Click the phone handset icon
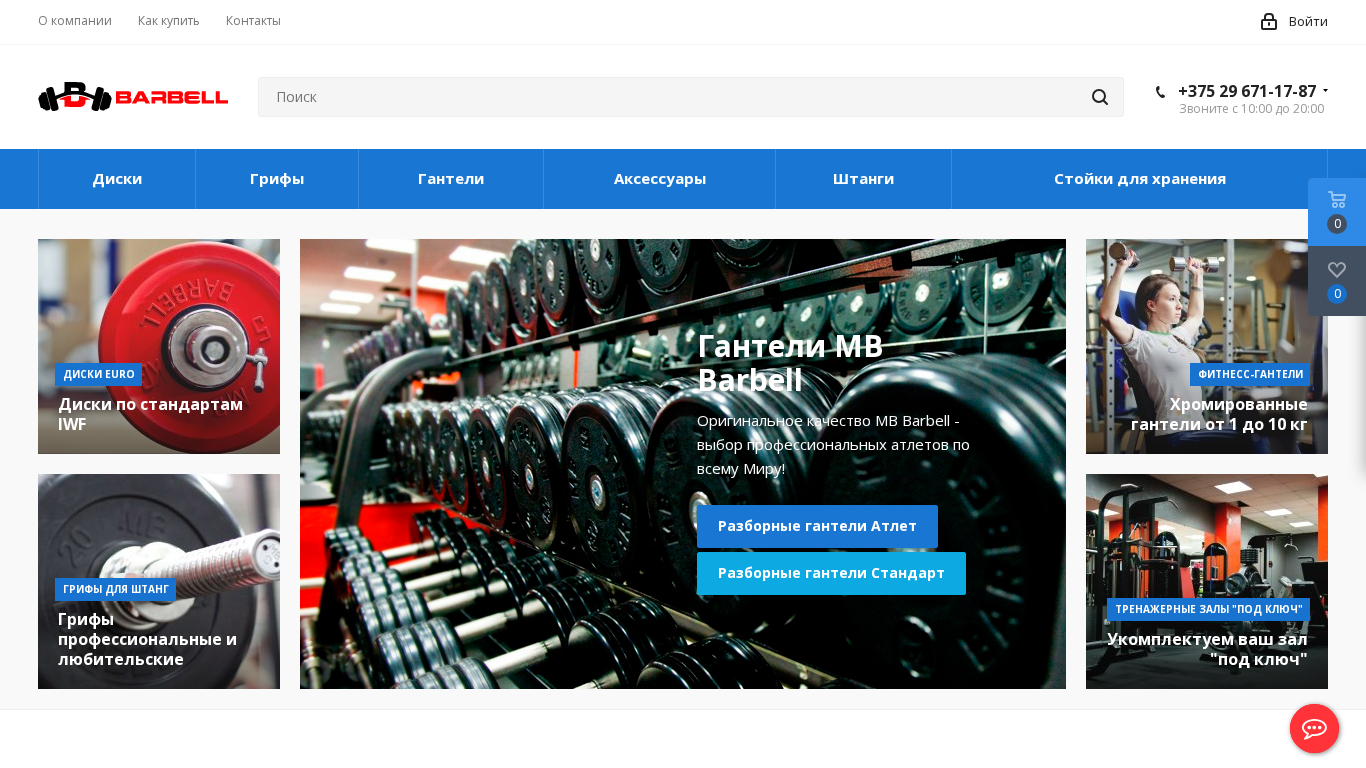Image resolution: width=1366 pixels, height=768 pixels. 1161,92
